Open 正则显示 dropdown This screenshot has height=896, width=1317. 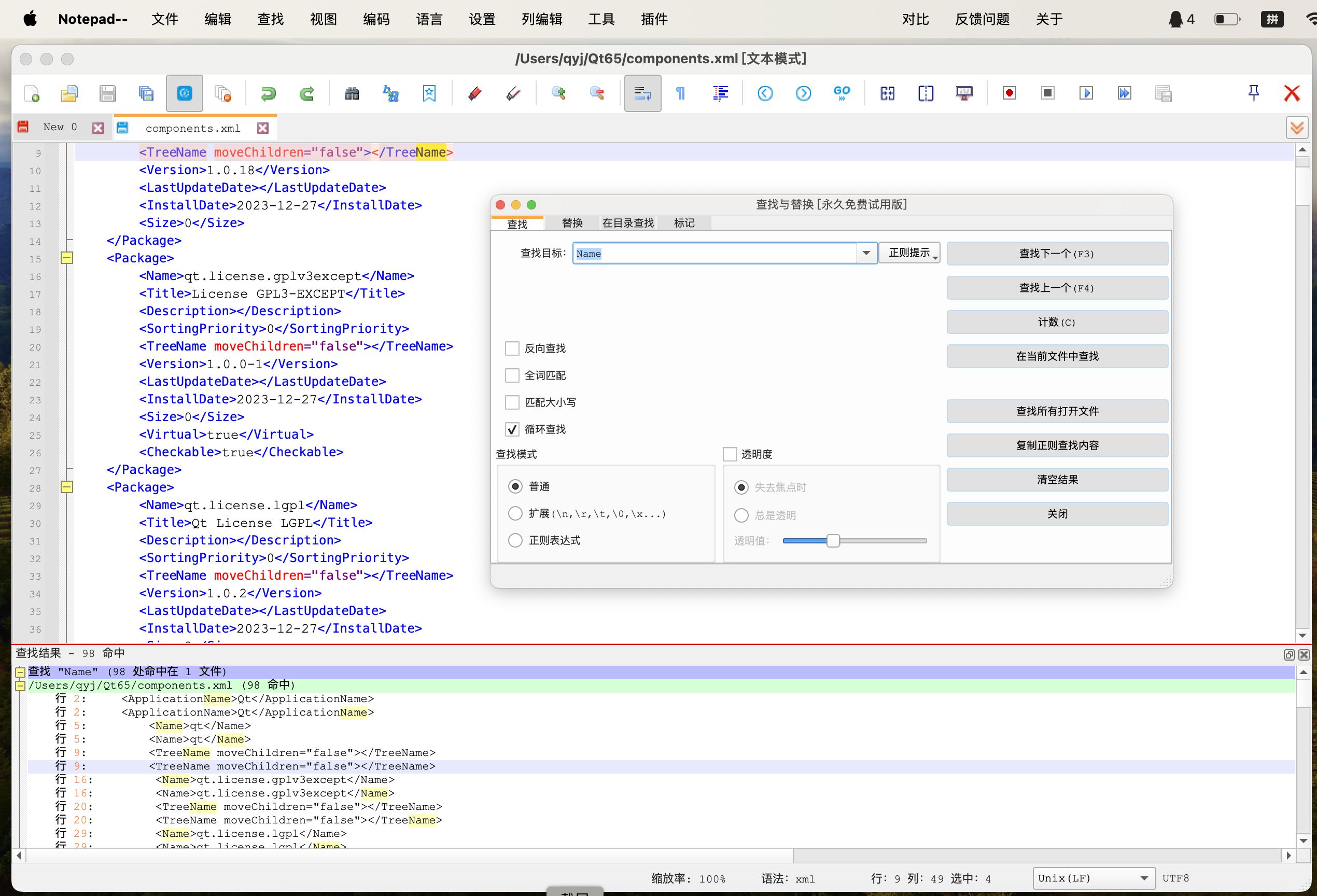pos(909,253)
